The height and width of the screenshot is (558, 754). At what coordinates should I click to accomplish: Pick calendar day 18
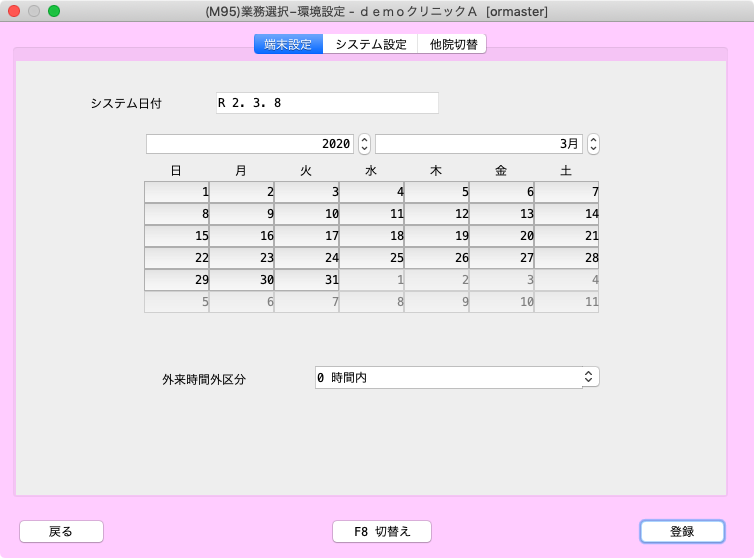point(372,236)
